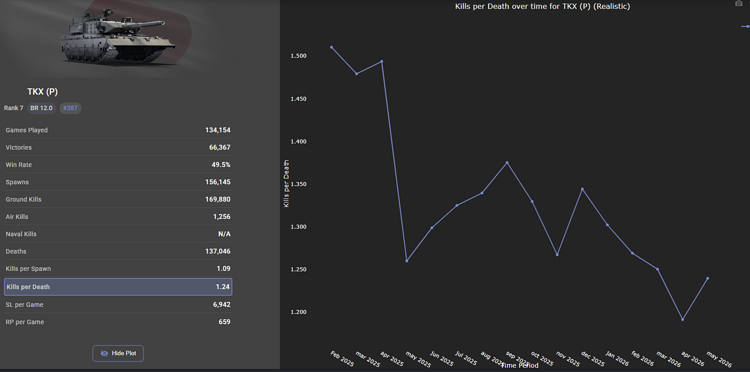The image size is (750, 372).
Task: Click the Feb 2025 data point
Action: pyautogui.click(x=331, y=47)
